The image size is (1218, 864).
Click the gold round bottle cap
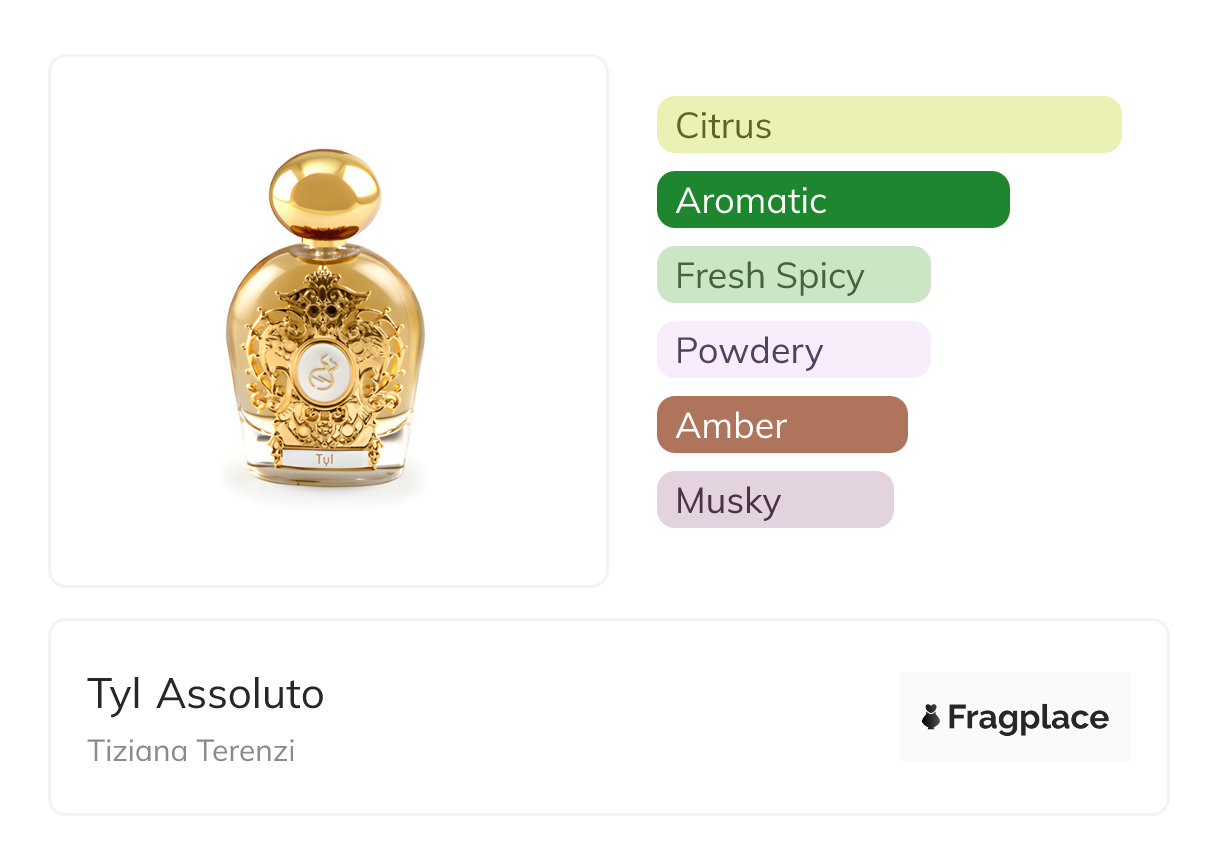pyautogui.click(x=325, y=194)
